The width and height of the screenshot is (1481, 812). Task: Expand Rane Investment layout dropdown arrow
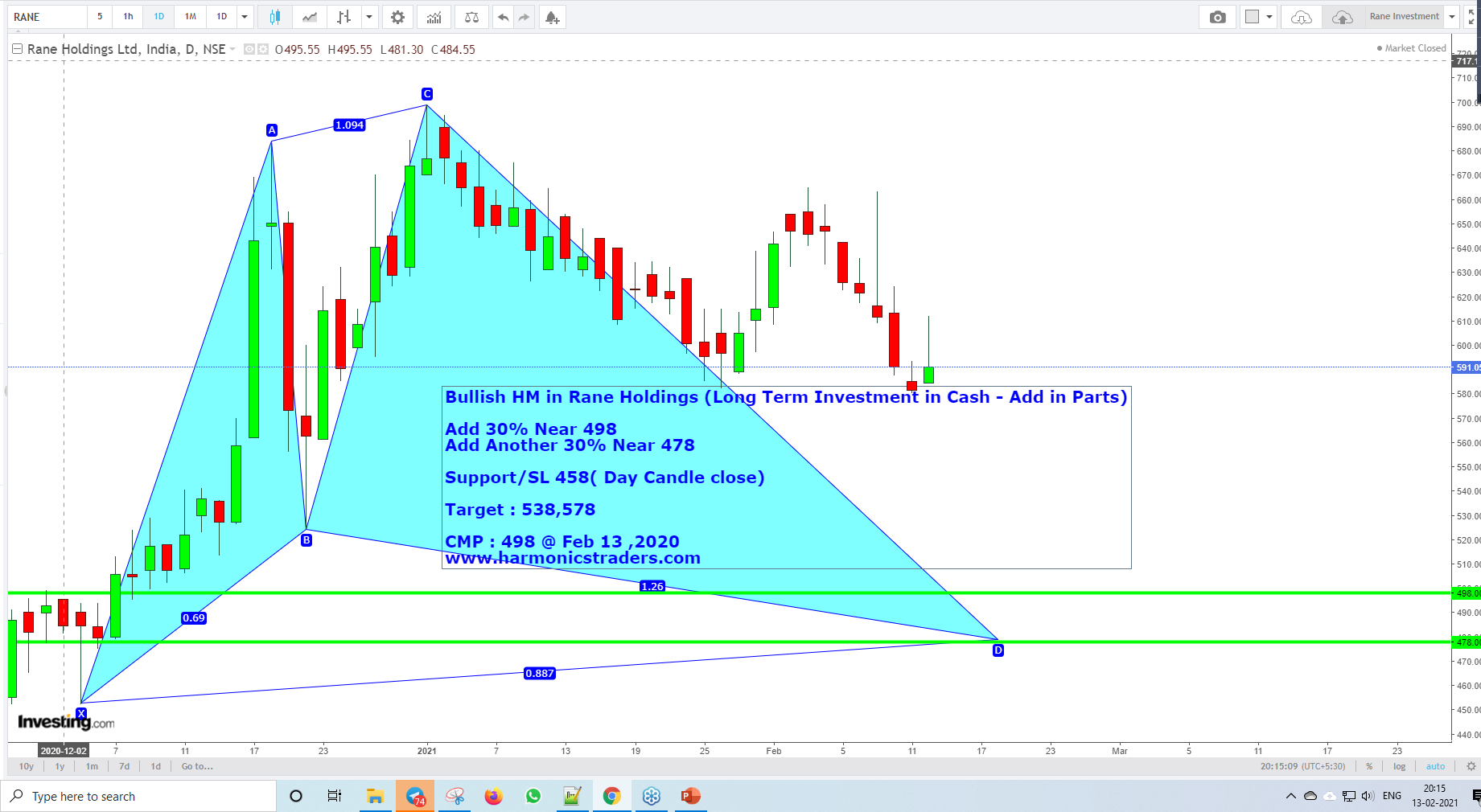[x=1452, y=17]
